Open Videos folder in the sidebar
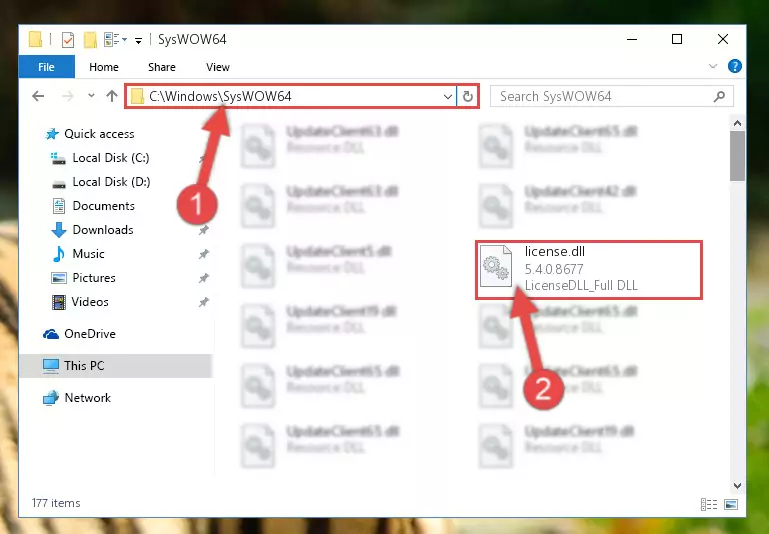 click(90, 302)
